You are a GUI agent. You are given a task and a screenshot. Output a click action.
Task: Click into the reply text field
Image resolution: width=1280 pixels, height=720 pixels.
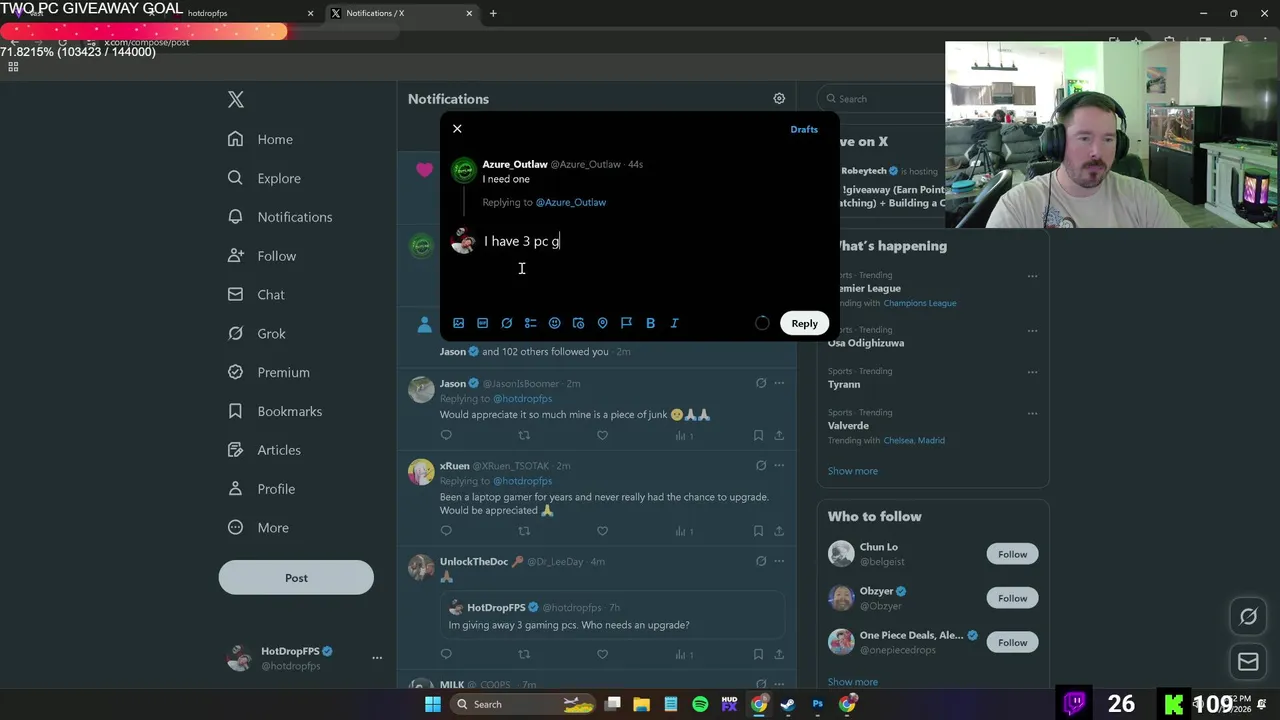point(655,241)
